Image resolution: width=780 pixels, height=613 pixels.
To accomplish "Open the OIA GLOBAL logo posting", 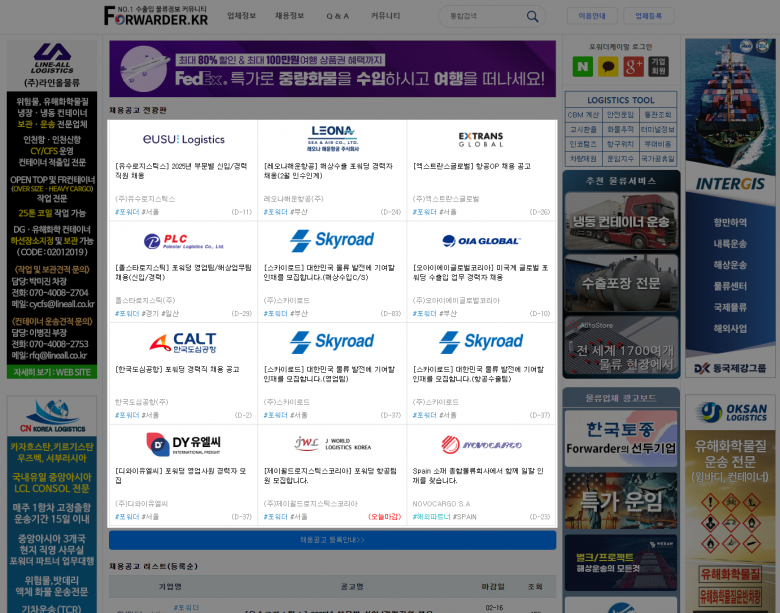I will (481, 241).
